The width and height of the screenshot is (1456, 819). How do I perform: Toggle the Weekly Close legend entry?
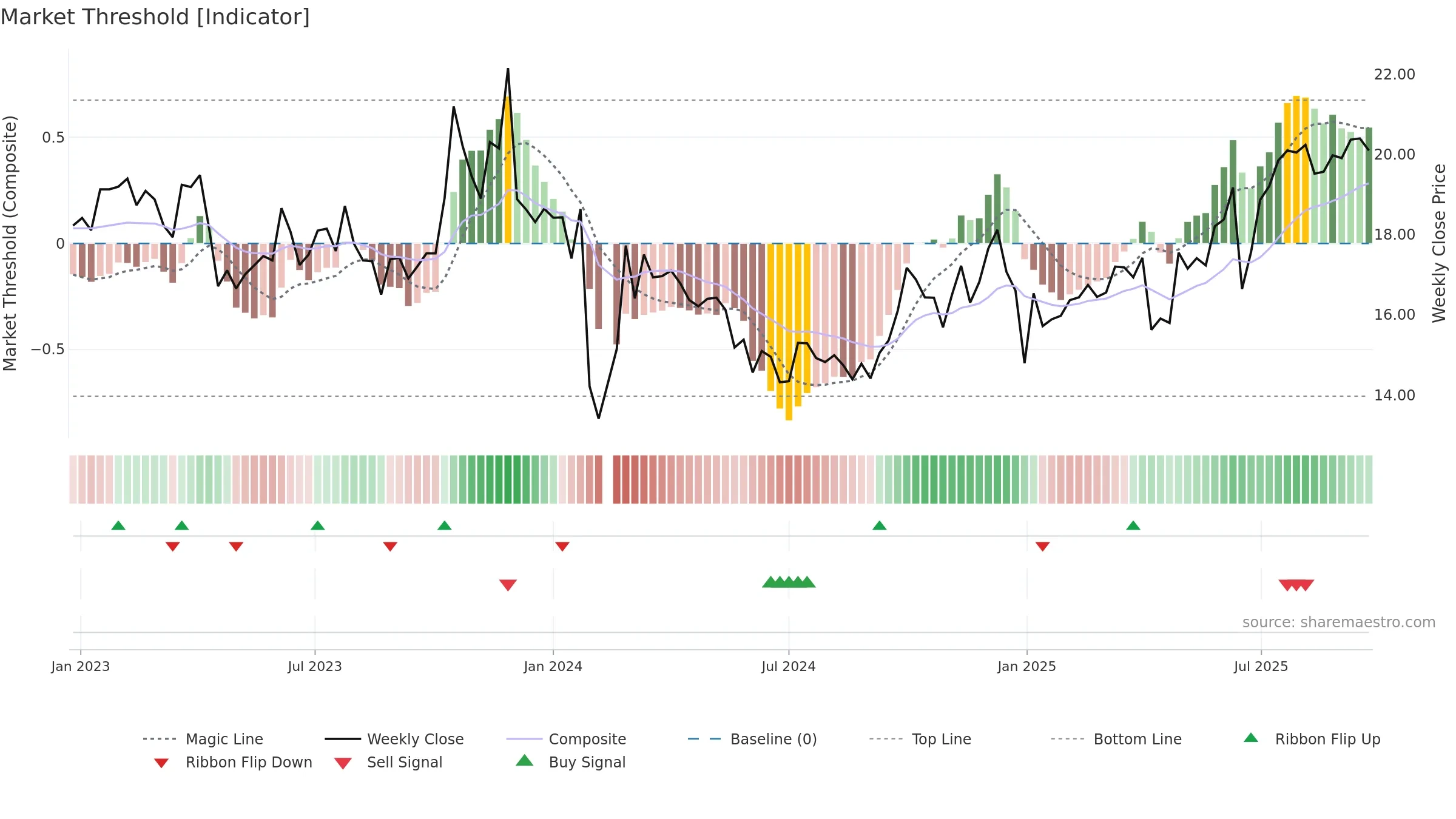394,739
